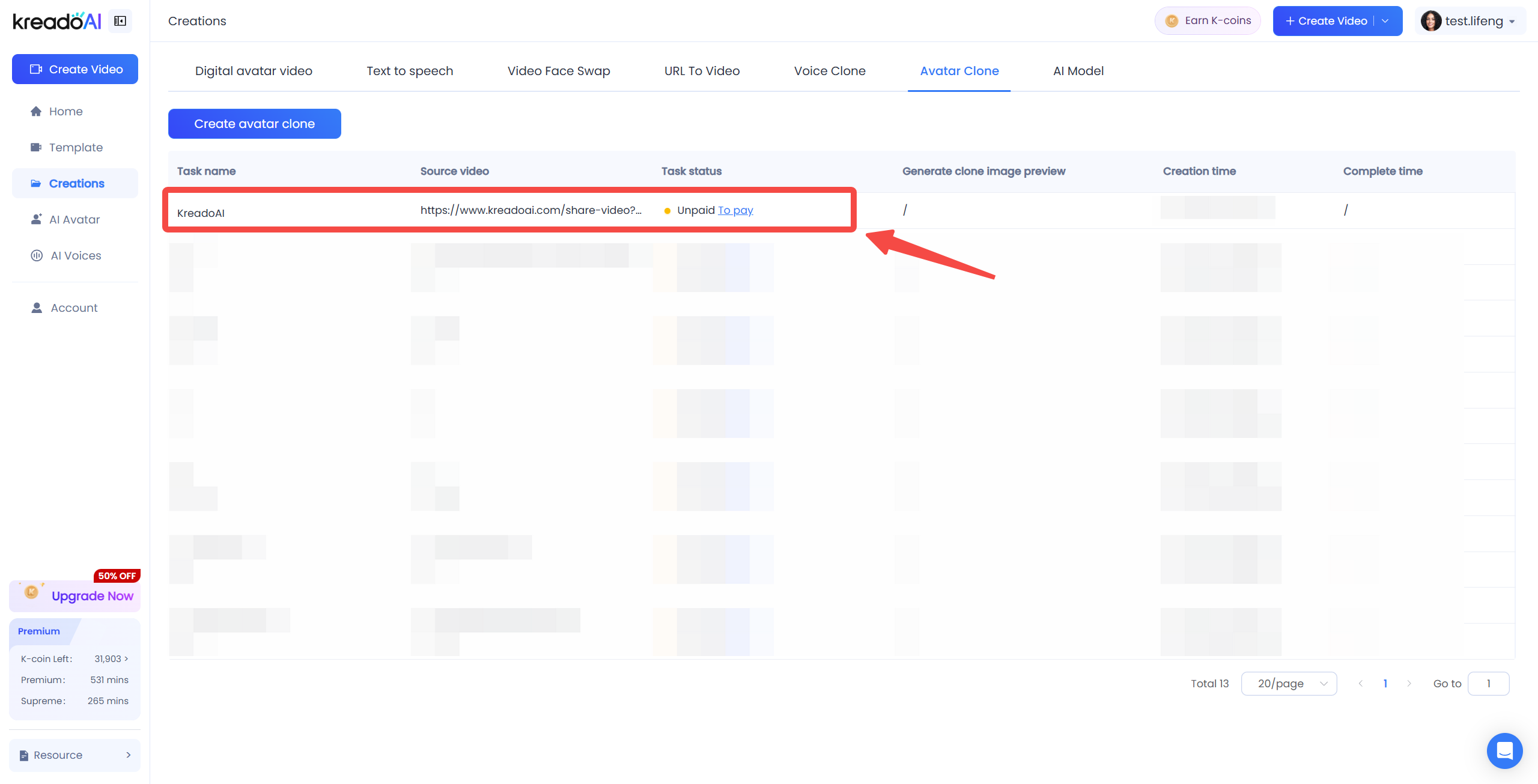Click the To pay link
This screenshot has width=1538, height=784.
coord(735,210)
